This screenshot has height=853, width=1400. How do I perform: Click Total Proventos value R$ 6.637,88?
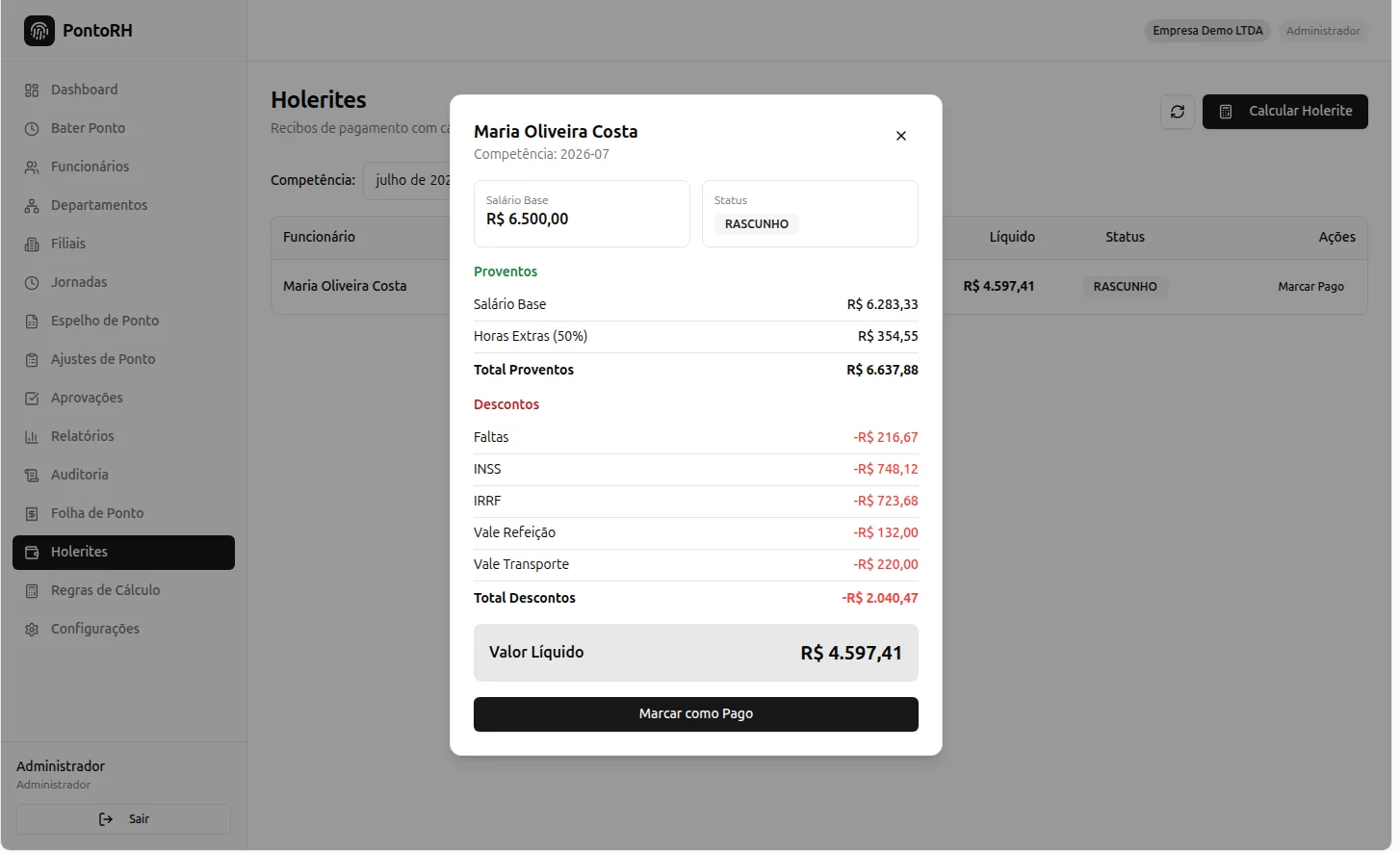pyautogui.click(x=883, y=370)
